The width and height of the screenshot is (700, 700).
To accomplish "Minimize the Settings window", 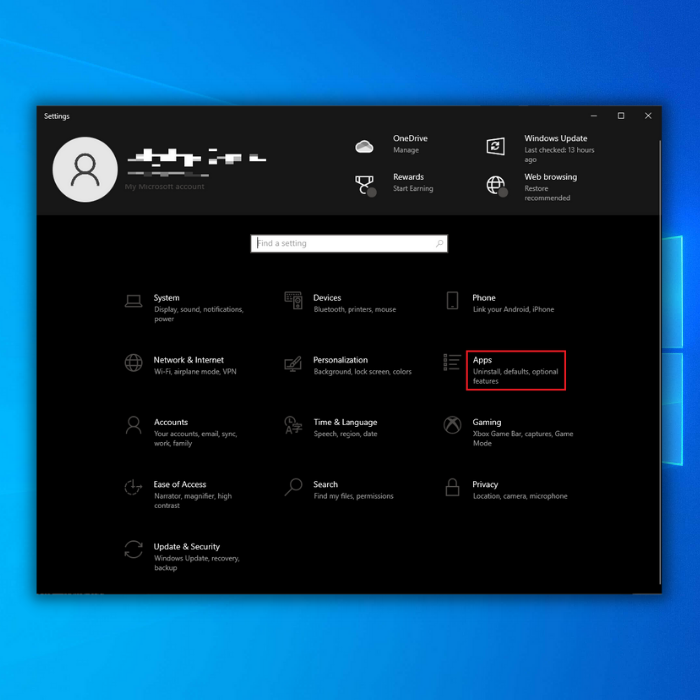I will pos(594,116).
